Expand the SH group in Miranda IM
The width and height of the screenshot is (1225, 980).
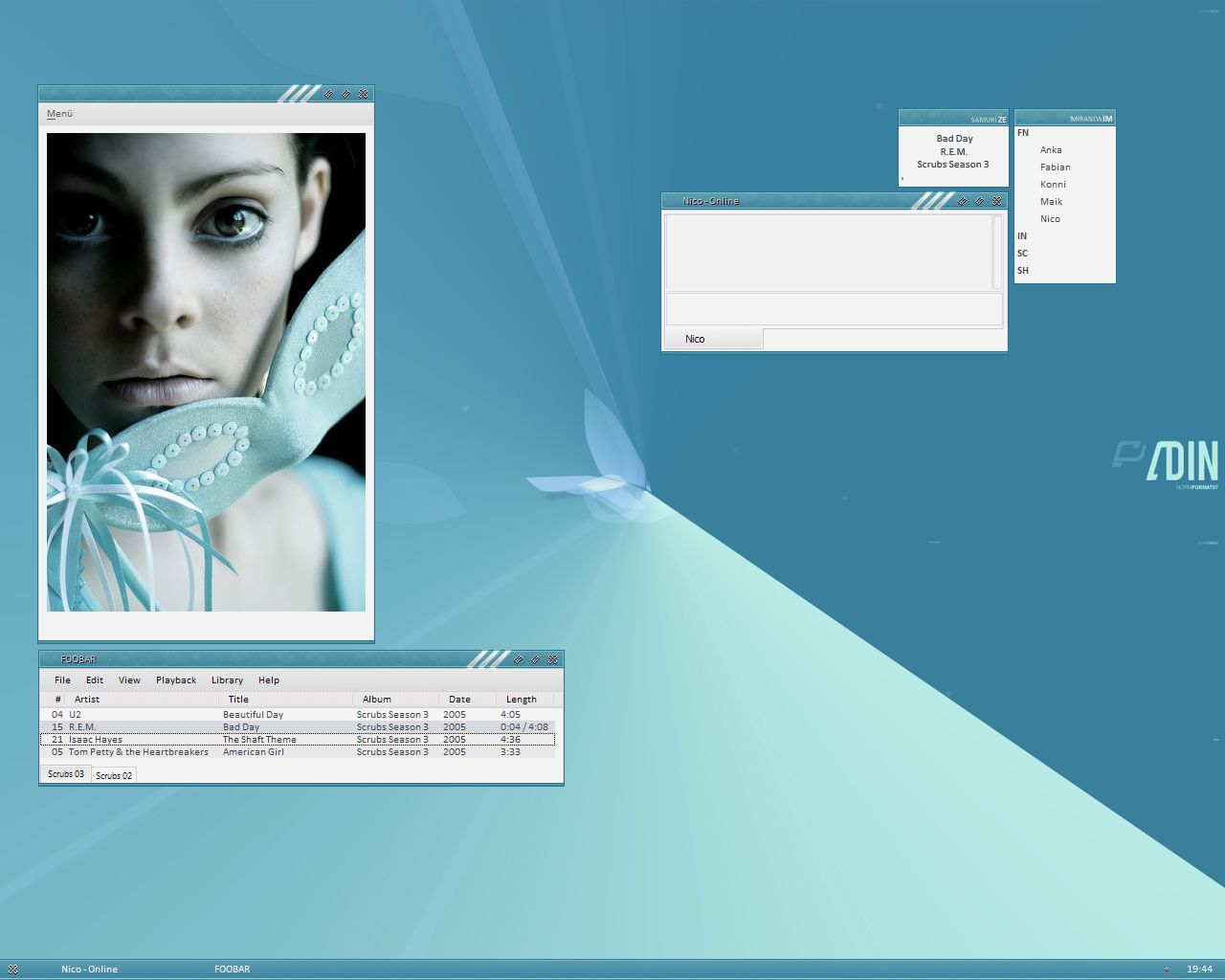pyautogui.click(x=1023, y=271)
